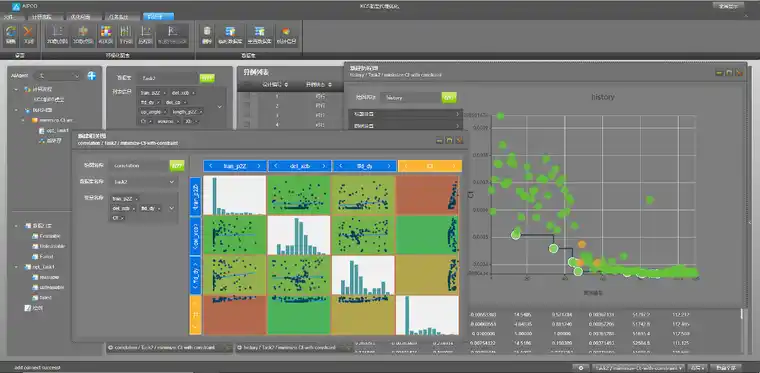
Task: Select the parallel coordinates chart icon
Action: coord(126,35)
